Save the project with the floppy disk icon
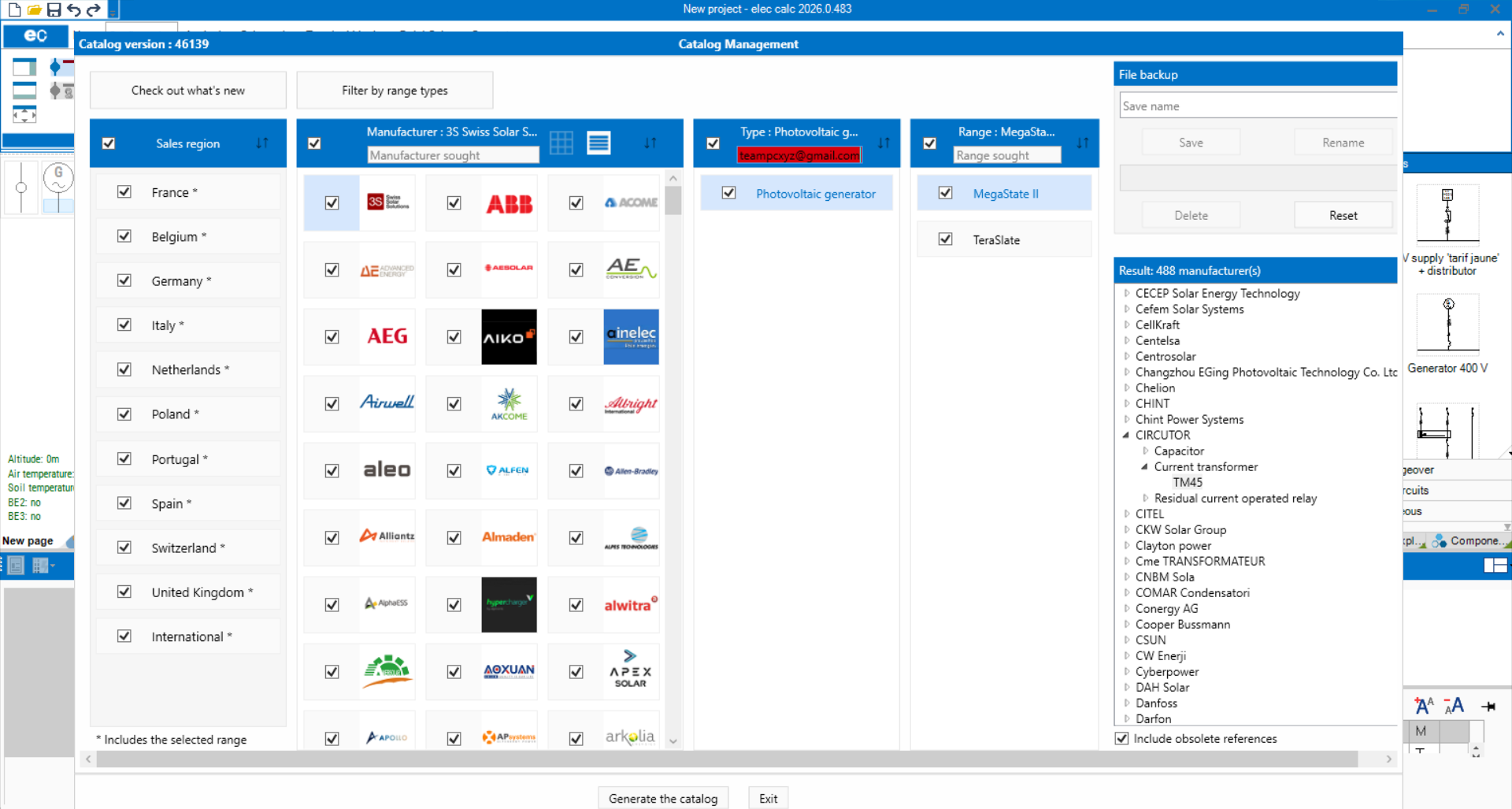 click(54, 9)
